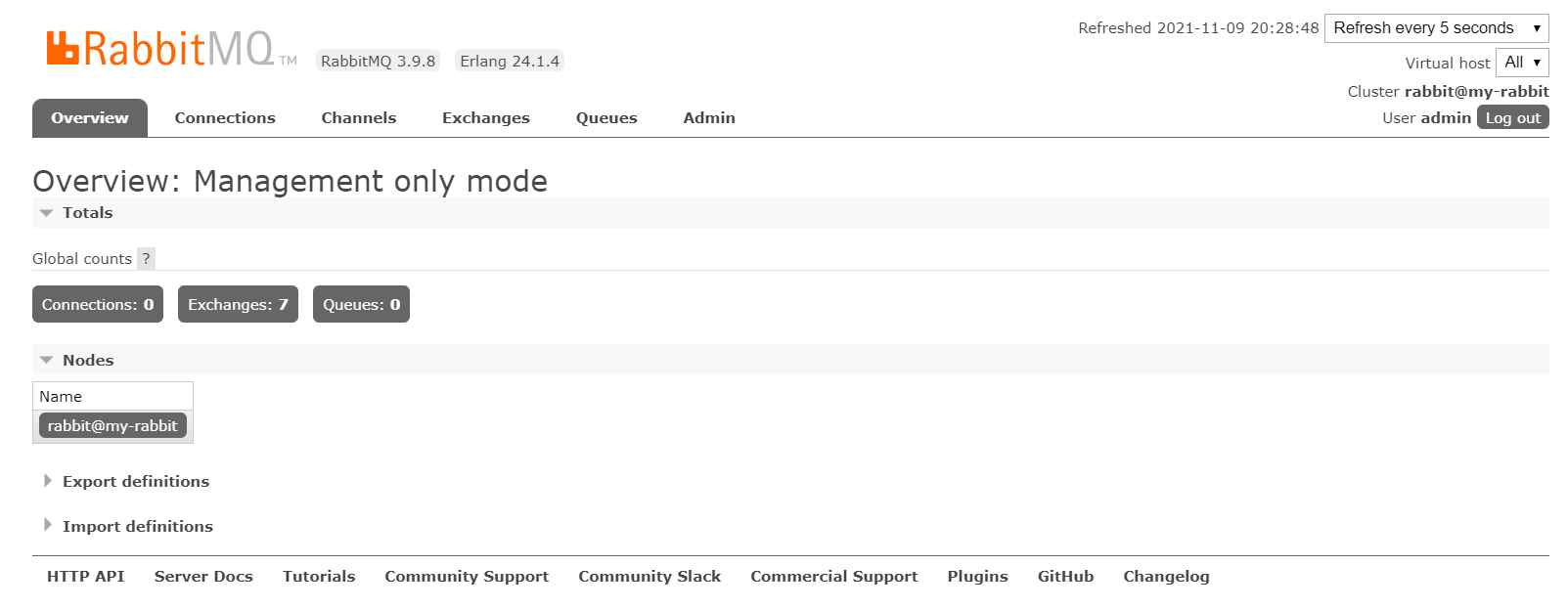
Task: Open the refresh interval dropdown
Action: click(x=1436, y=28)
